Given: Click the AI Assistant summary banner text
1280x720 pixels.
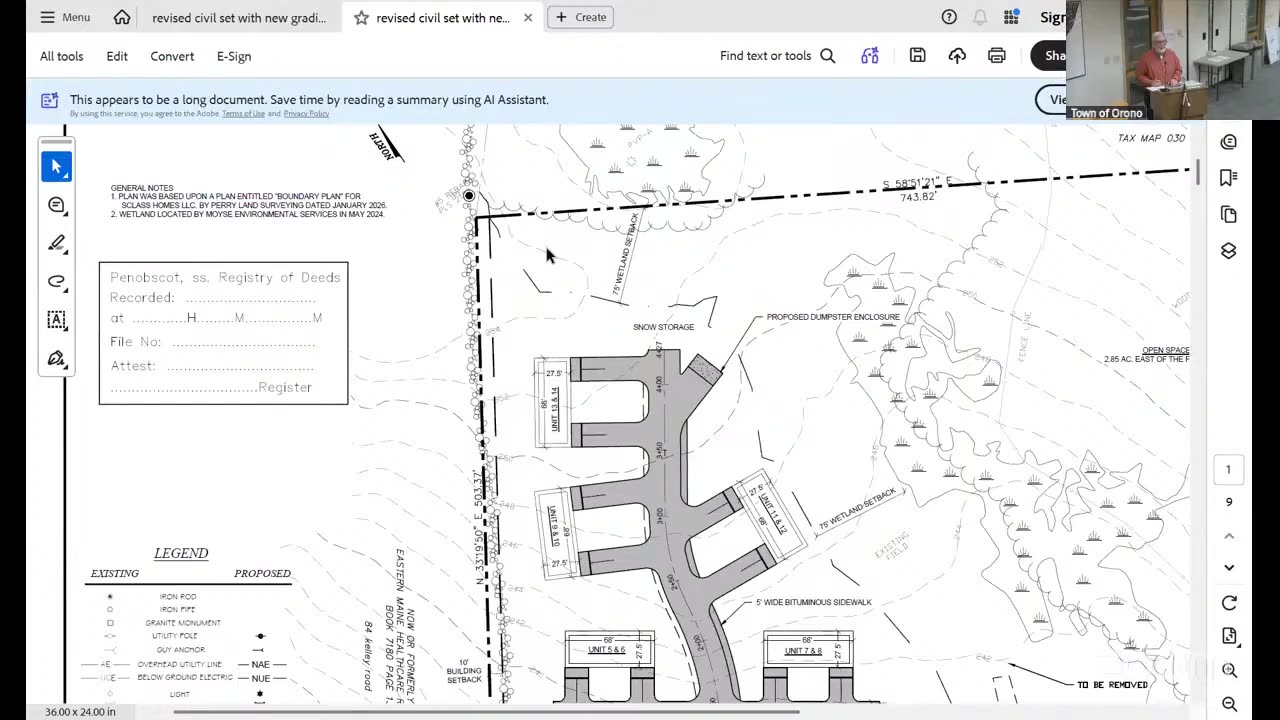Looking at the screenshot, I should [309, 100].
